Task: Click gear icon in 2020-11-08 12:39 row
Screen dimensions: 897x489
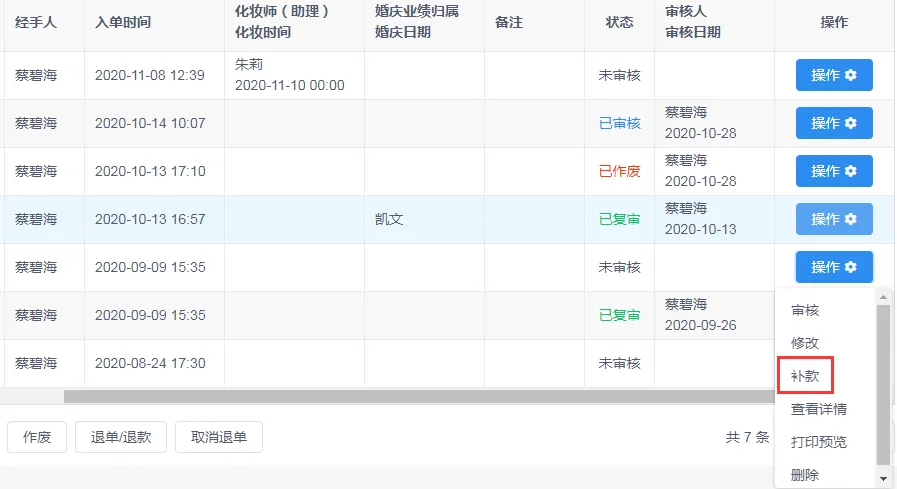Action: pyautogui.click(x=851, y=75)
